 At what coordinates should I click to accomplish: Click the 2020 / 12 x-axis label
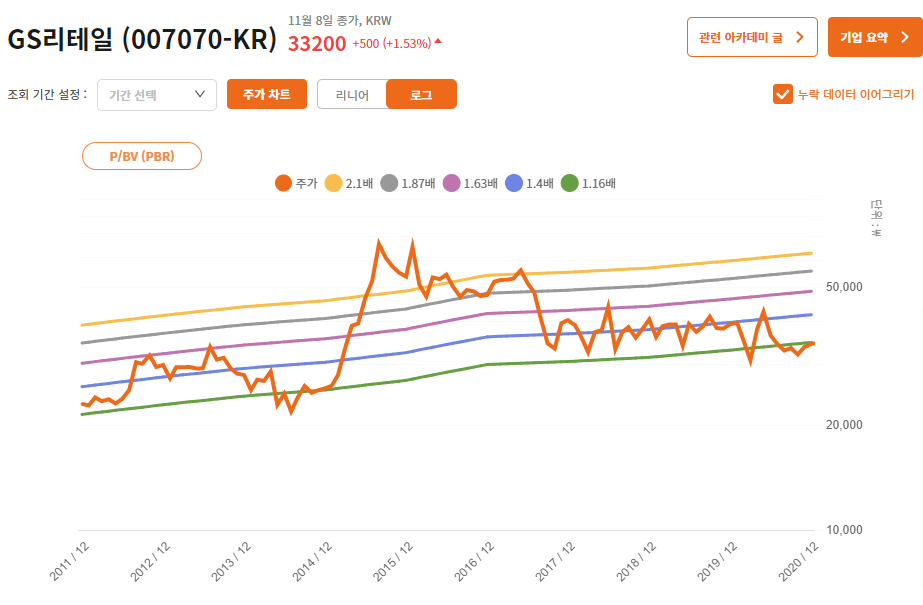tap(799, 561)
